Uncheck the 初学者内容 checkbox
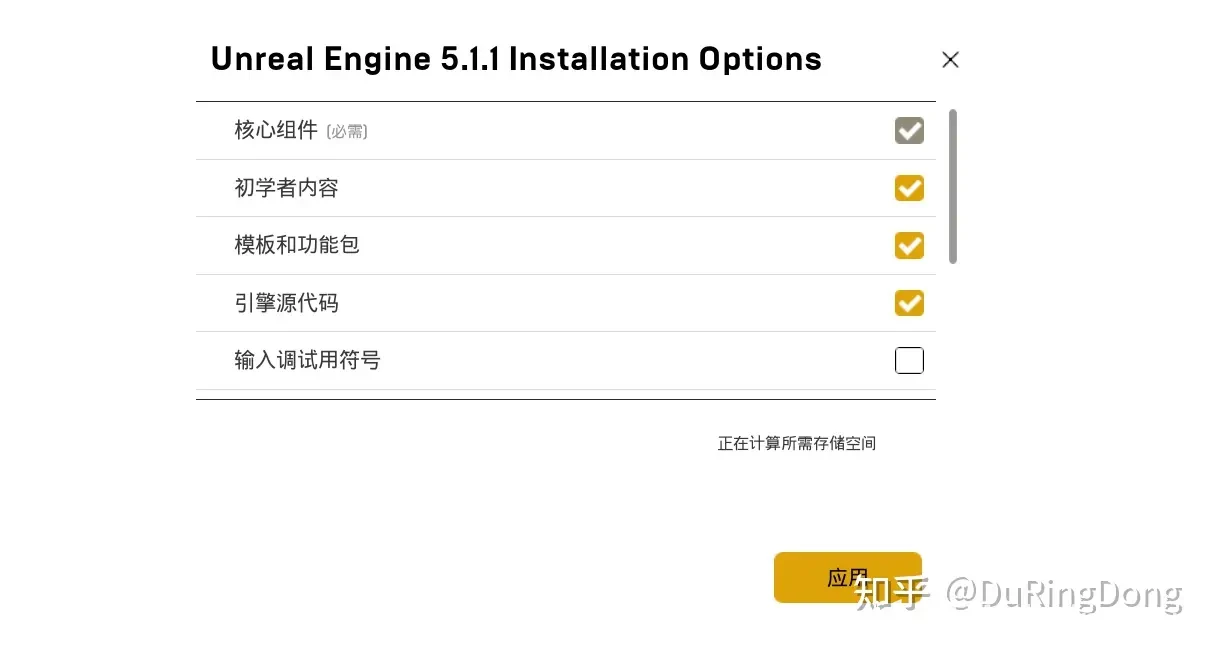This screenshot has width=1212, height=647. pos(909,188)
